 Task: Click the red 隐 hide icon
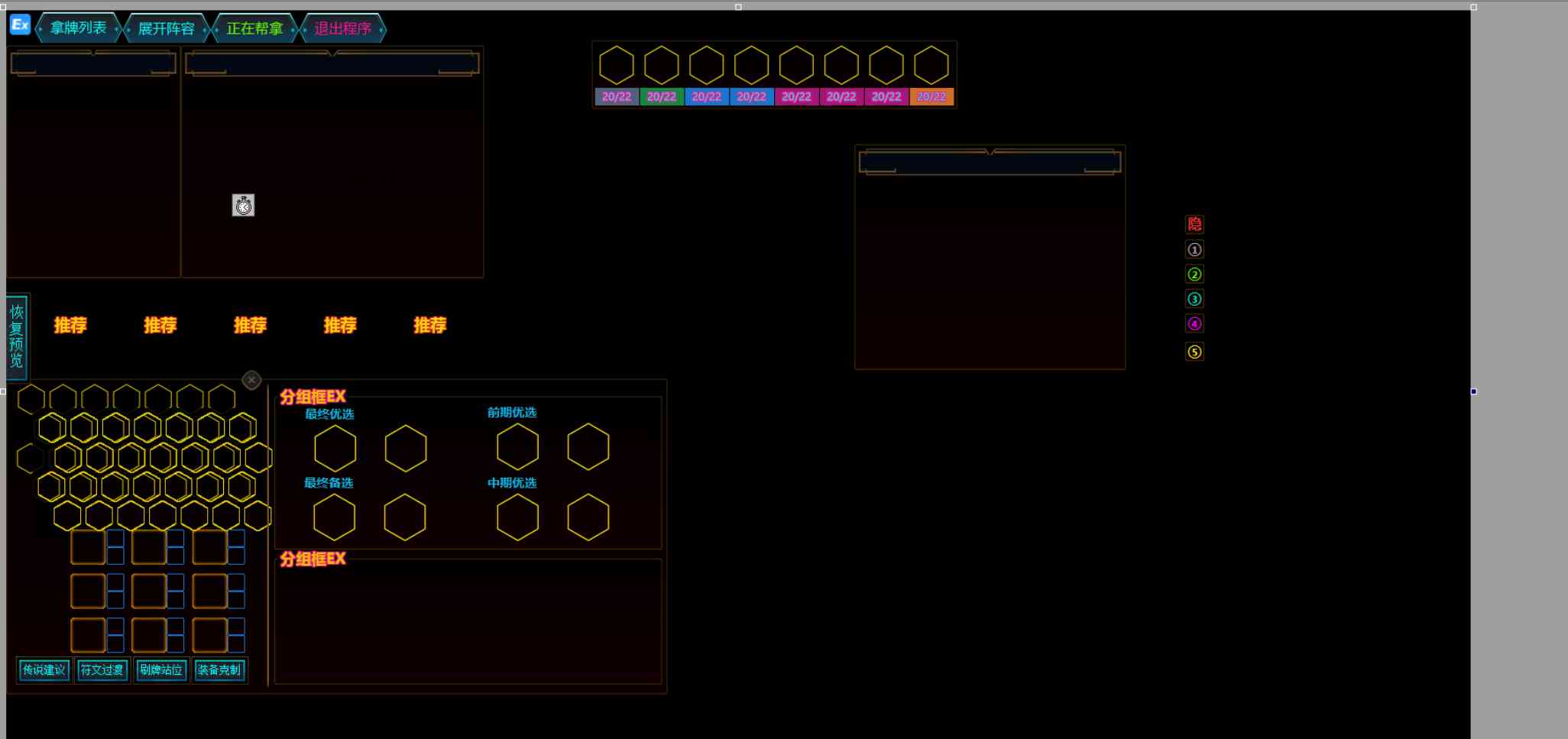pyautogui.click(x=1194, y=224)
